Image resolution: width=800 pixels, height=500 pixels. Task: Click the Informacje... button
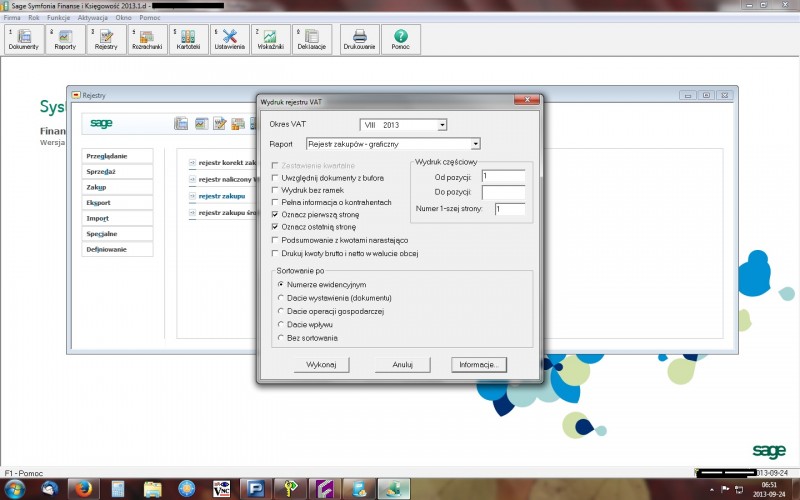[479, 365]
